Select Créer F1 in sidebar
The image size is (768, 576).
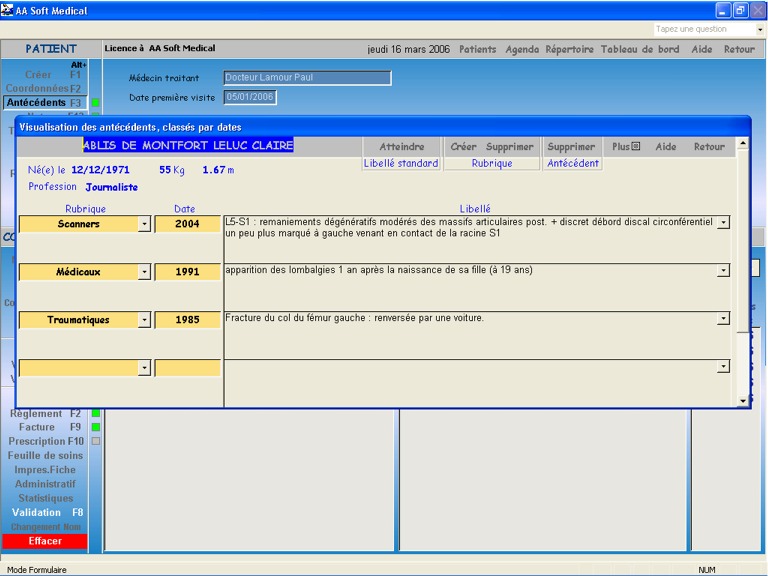[52, 75]
